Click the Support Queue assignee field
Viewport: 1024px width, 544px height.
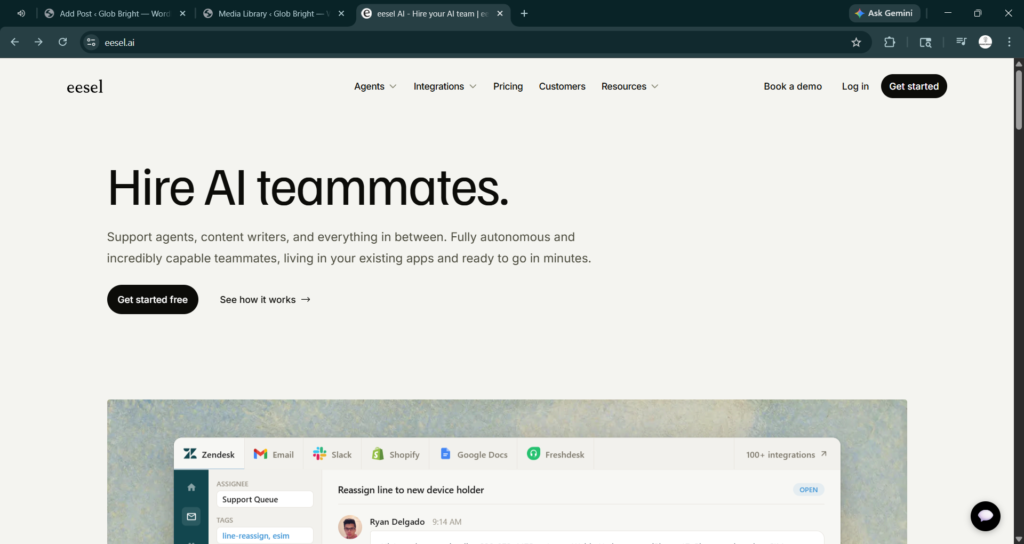[x=264, y=499]
